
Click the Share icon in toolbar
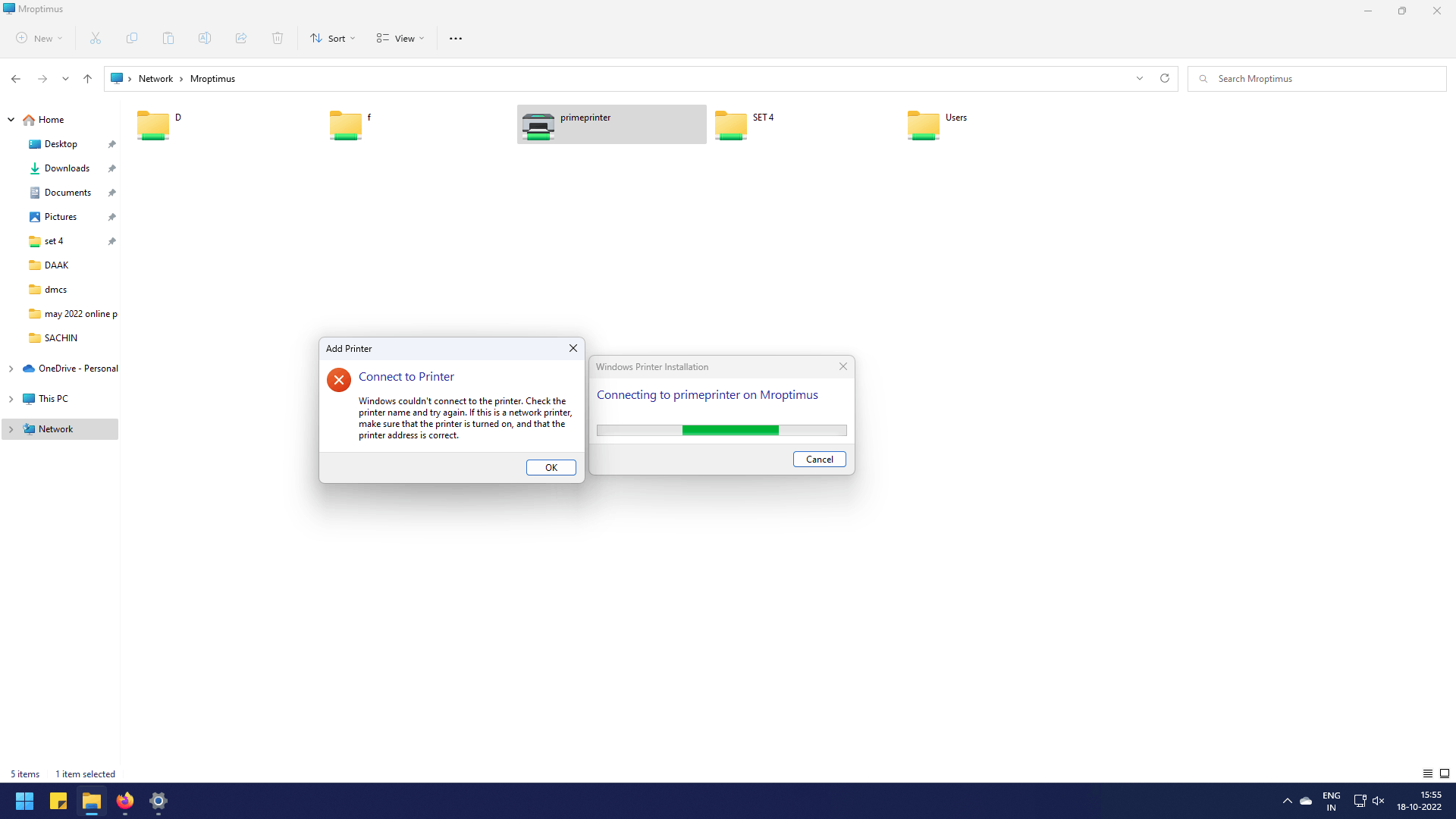241,38
